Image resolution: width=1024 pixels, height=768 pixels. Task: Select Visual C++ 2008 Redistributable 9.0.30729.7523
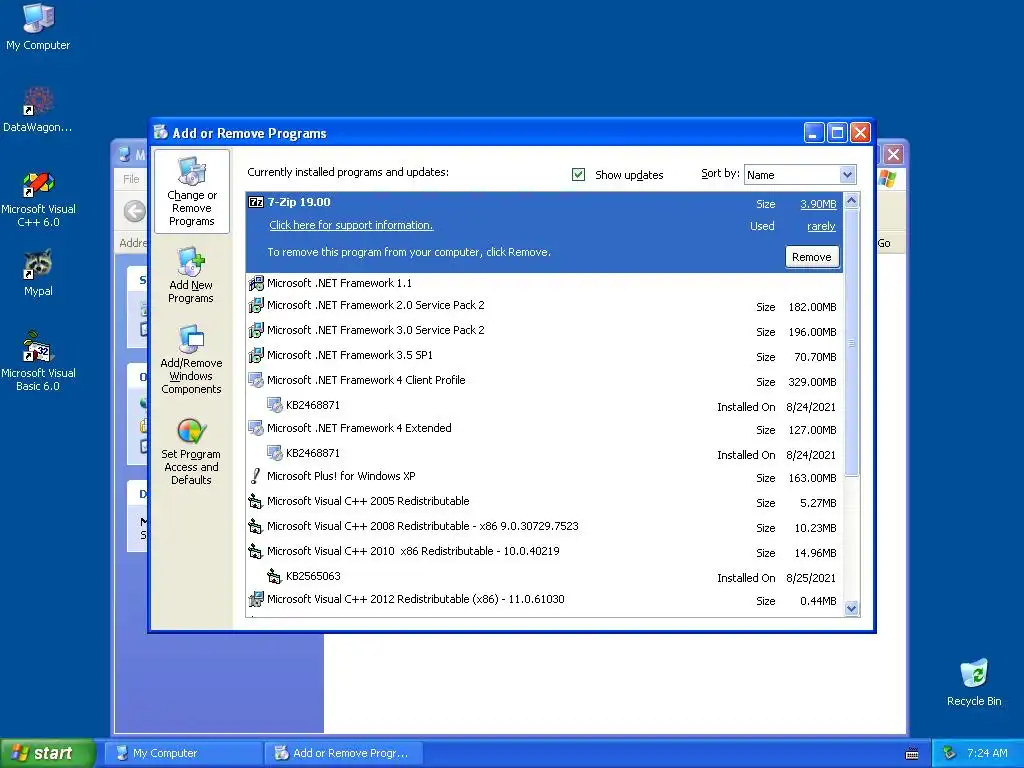[x=545, y=527]
